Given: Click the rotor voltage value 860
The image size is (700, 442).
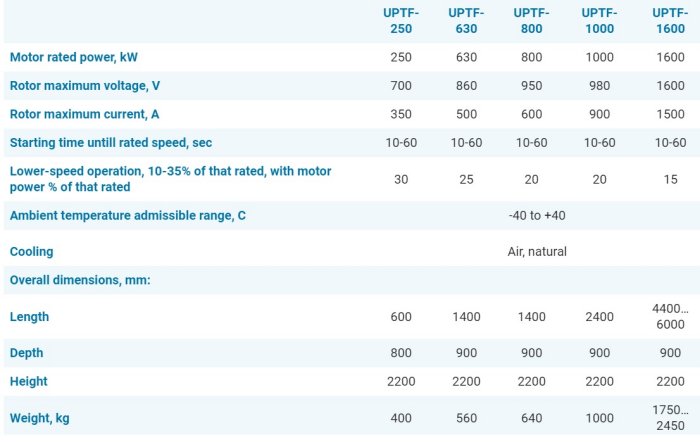Looking at the screenshot, I should pos(466,86).
